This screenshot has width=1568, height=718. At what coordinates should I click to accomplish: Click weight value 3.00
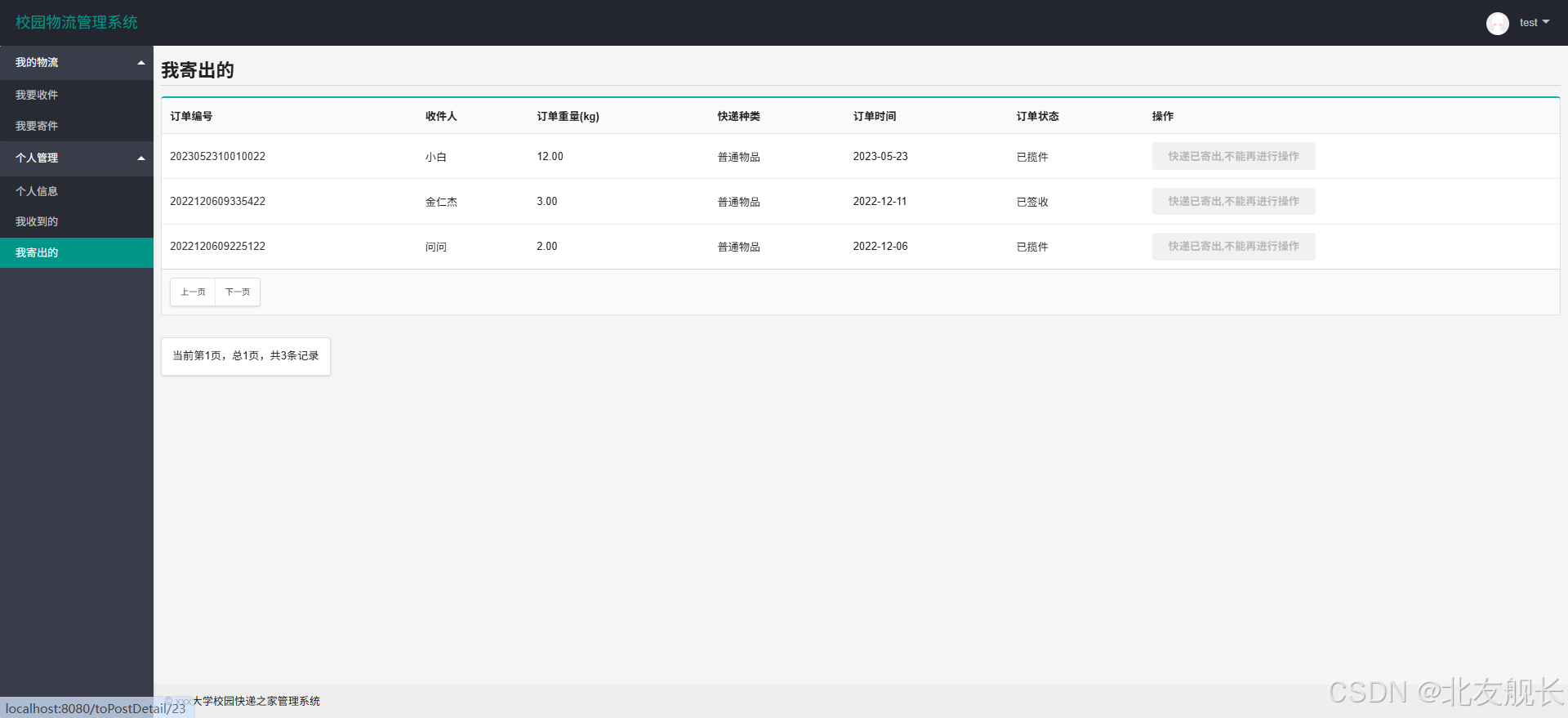click(x=547, y=201)
